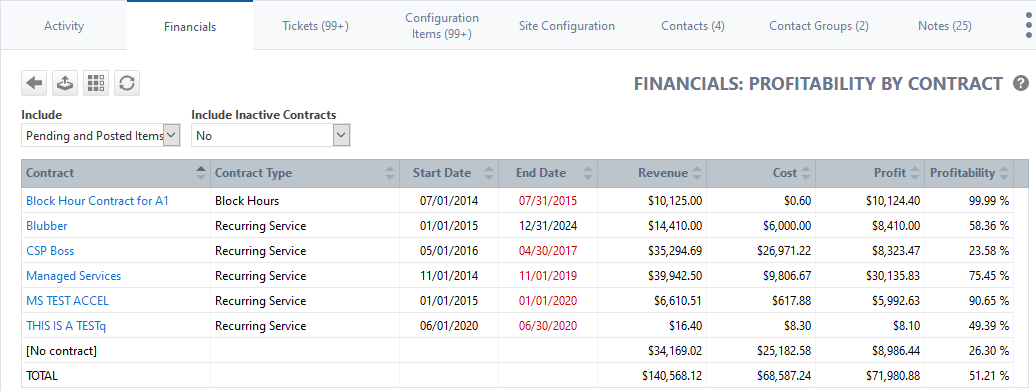Go to Site Configuration tab

coord(567,26)
